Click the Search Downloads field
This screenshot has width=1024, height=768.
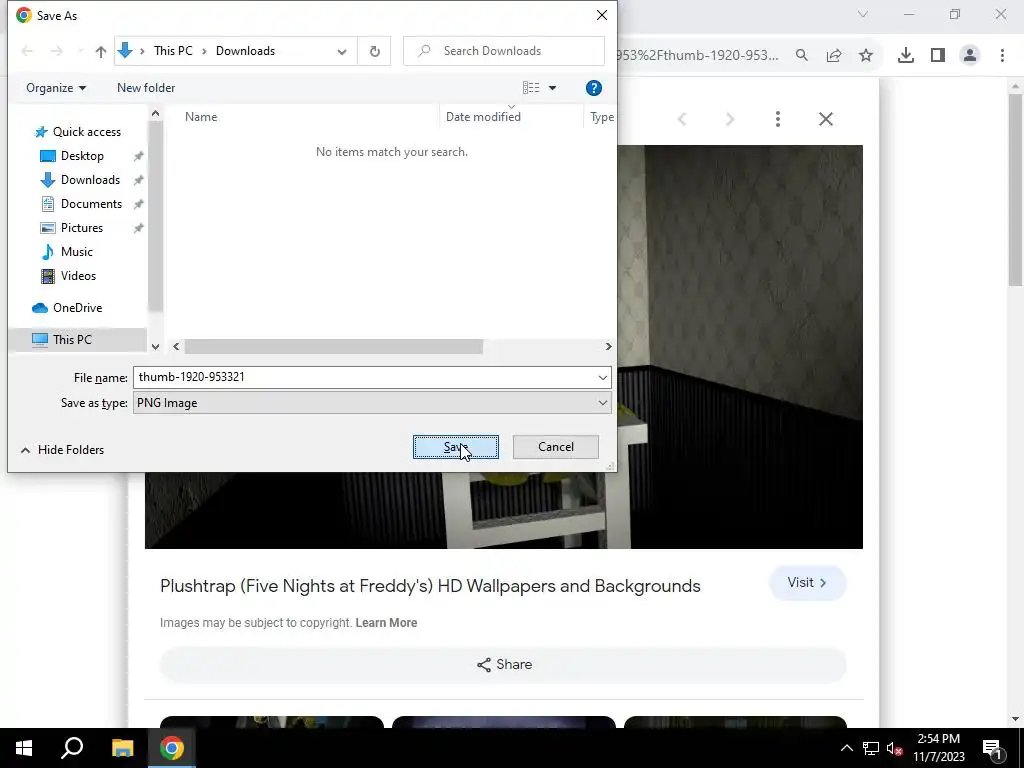coord(504,51)
